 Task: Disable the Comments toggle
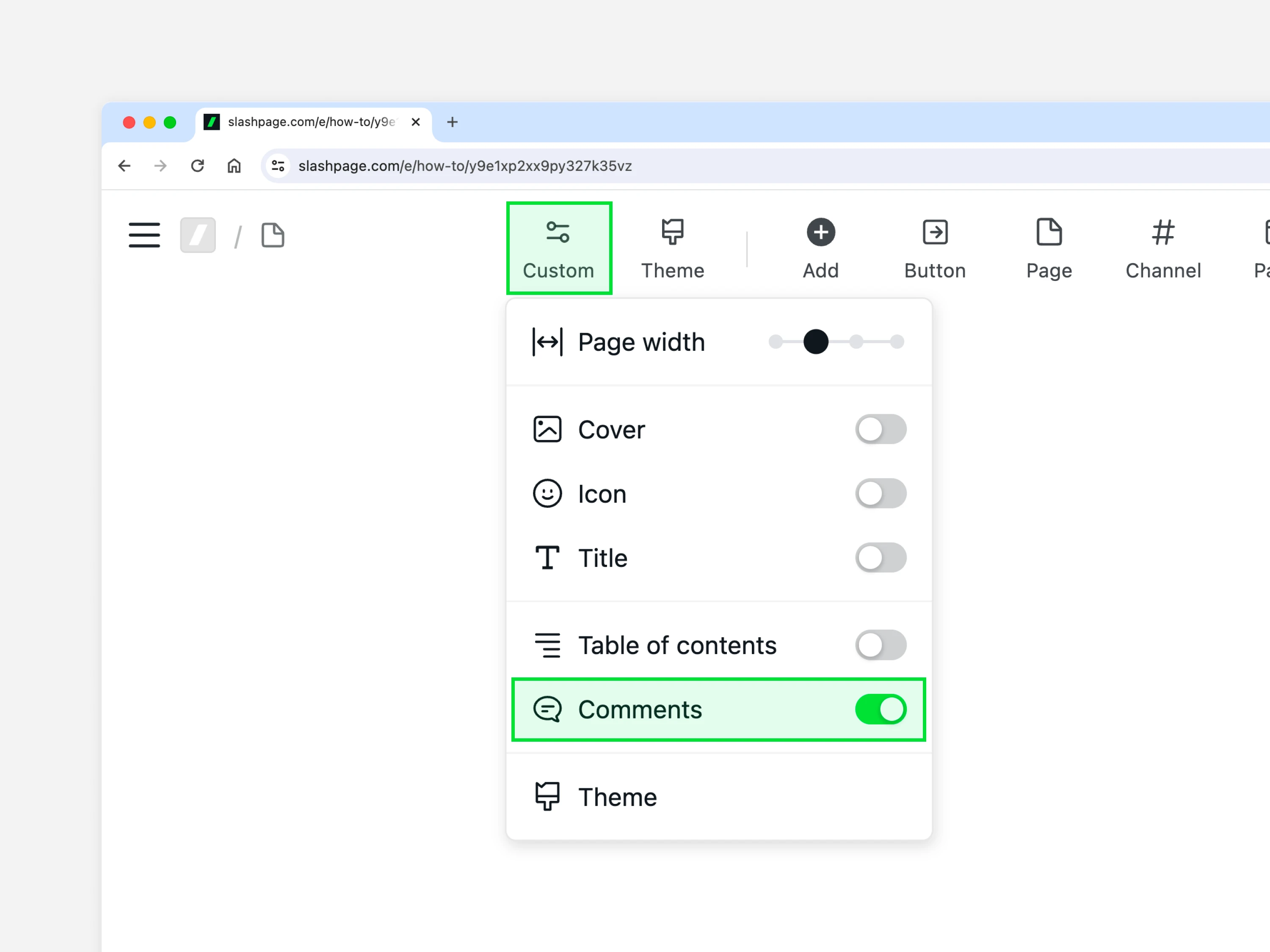point(880,709)
